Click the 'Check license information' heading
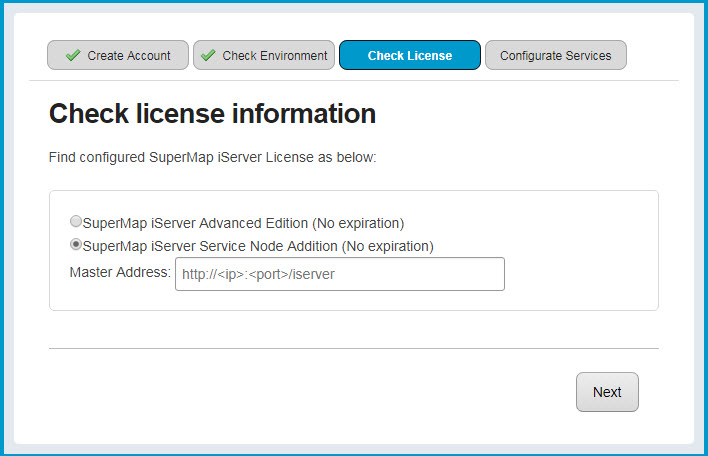708x456 pixels. pyautogui.click(x=212, y=114)
